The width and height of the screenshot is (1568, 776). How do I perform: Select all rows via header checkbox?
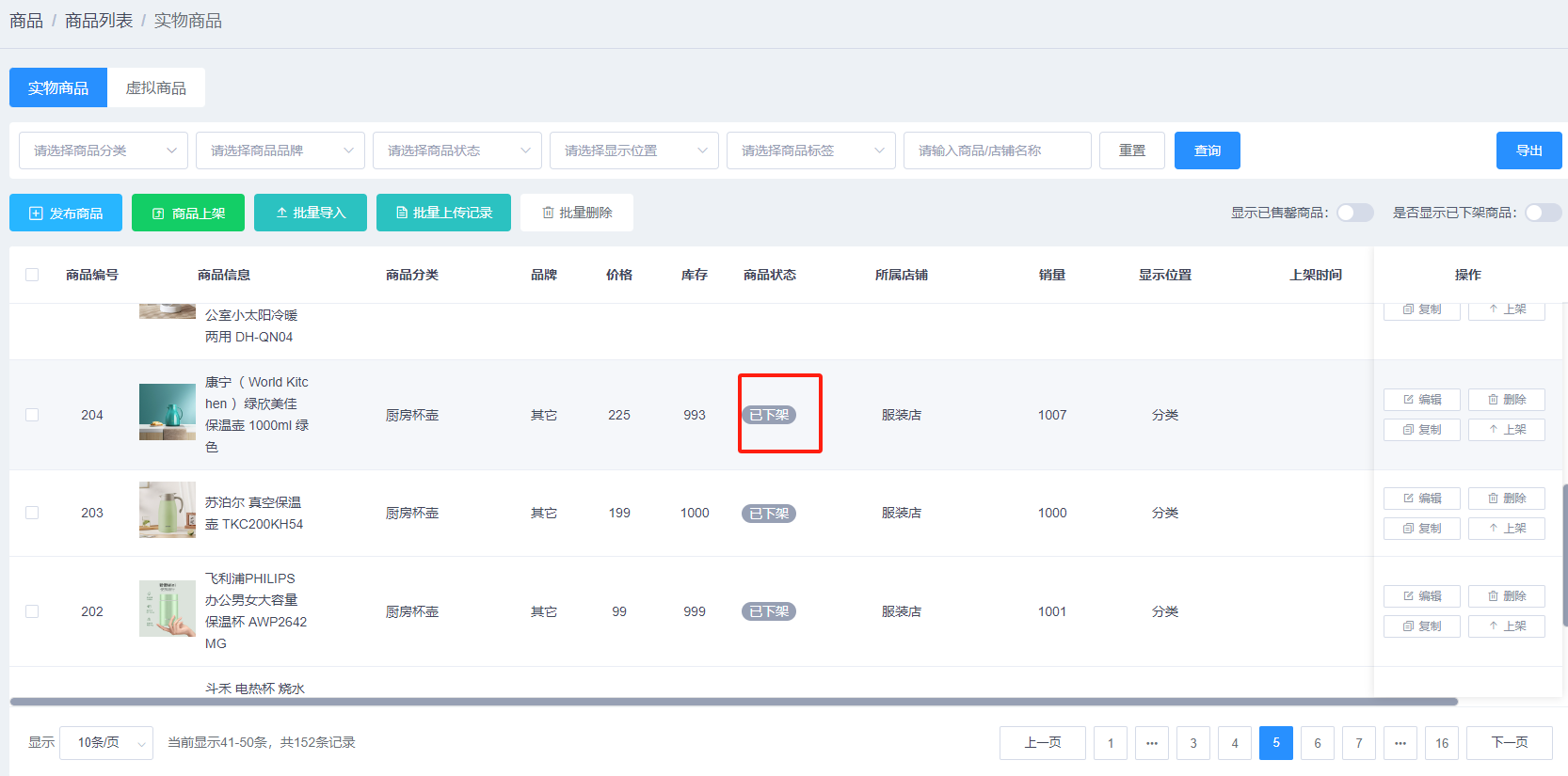[x=32, y=275]
